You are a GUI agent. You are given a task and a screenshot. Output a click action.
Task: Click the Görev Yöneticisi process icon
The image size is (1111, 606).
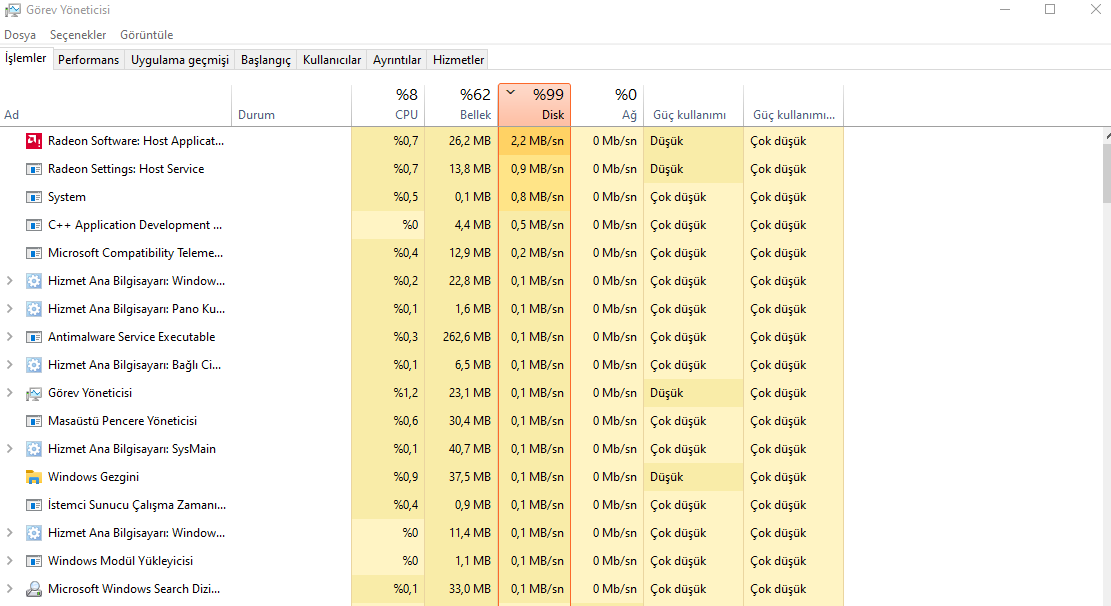coord(34,393)
